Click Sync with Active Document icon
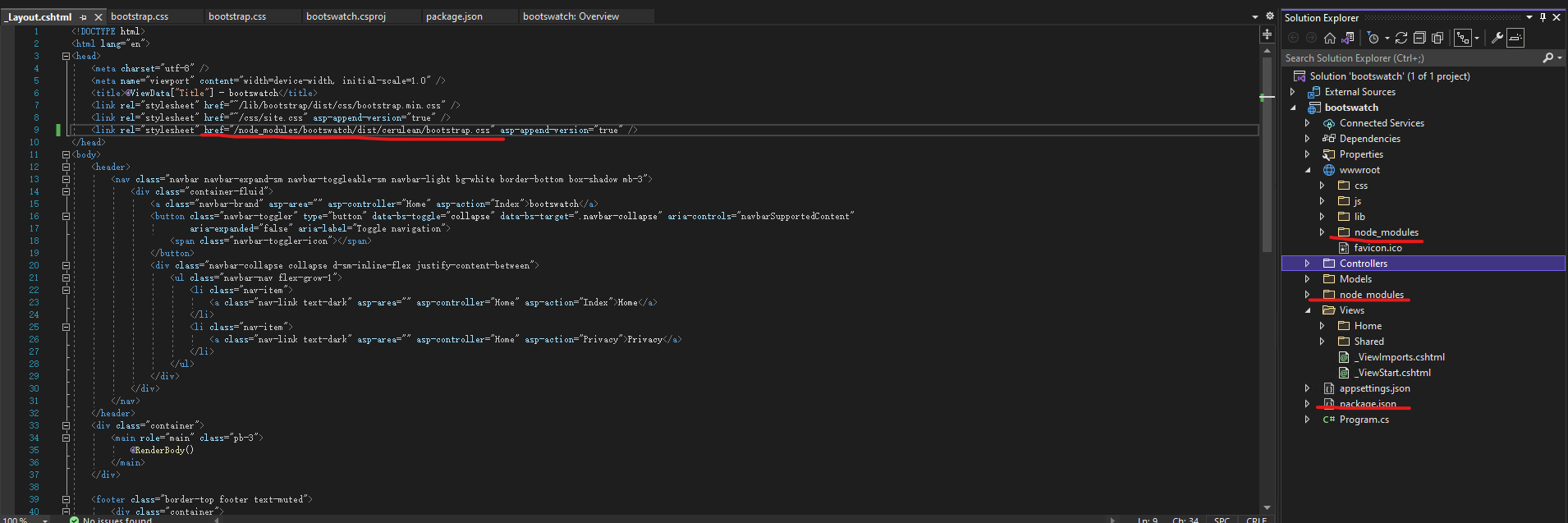The height and width of the screenshot is (523, 1568). tap(1401, 38)
